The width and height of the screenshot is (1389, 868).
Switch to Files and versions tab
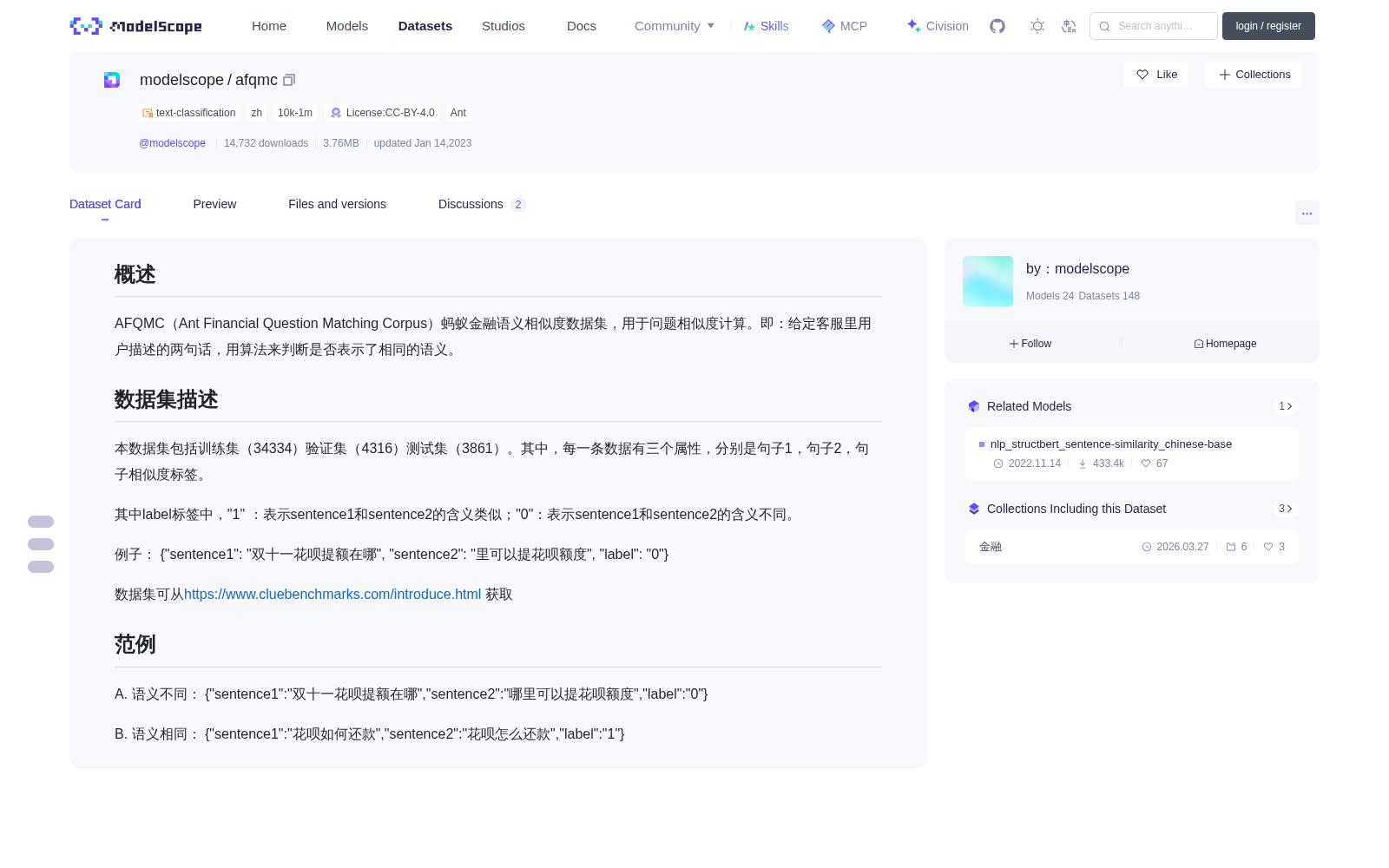[337, 204]
